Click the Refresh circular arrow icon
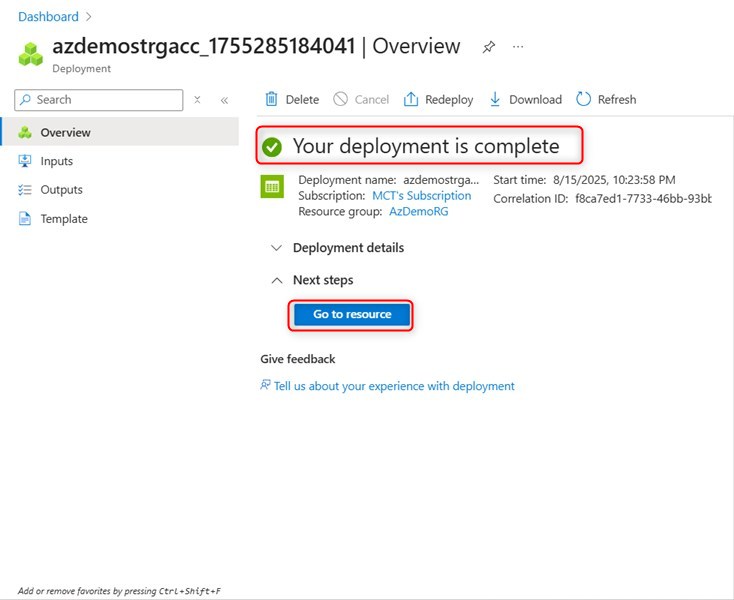 coord(583,99)
